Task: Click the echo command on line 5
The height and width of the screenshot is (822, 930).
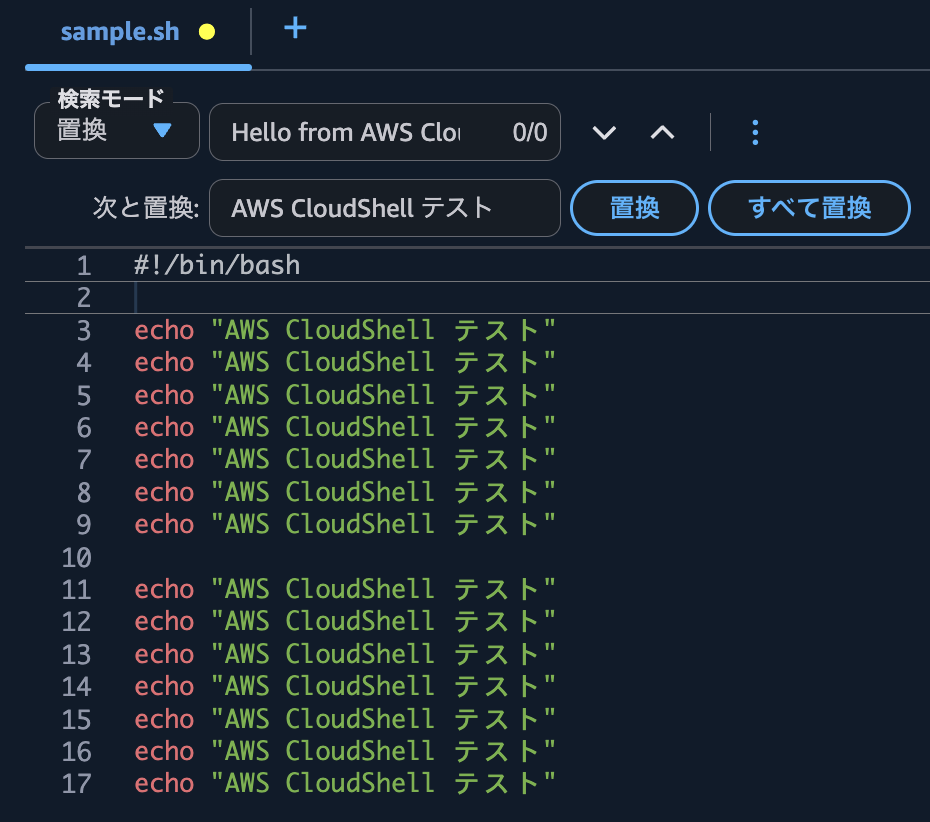Action: tap(164, 395)
